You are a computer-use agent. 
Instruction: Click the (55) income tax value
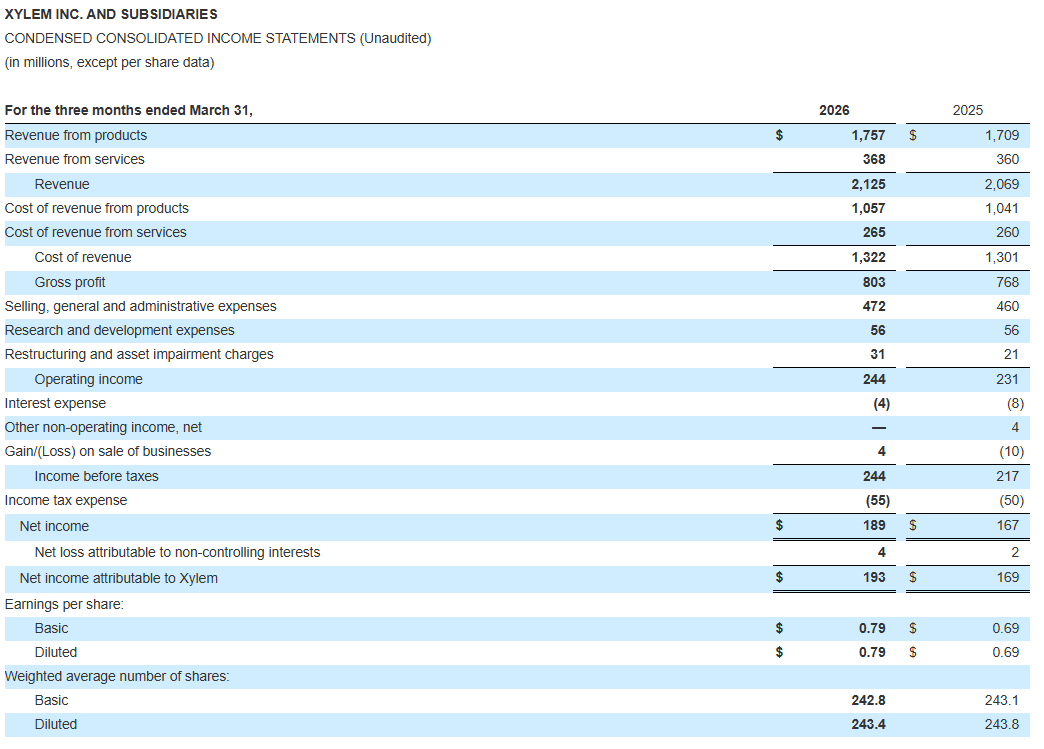point(878,501)
